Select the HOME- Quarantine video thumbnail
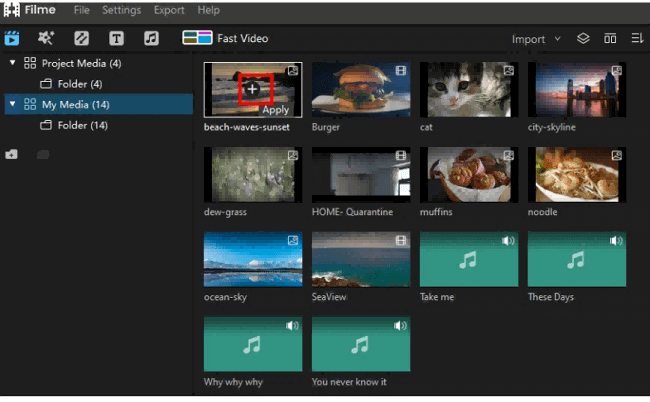 pos(361,174)
